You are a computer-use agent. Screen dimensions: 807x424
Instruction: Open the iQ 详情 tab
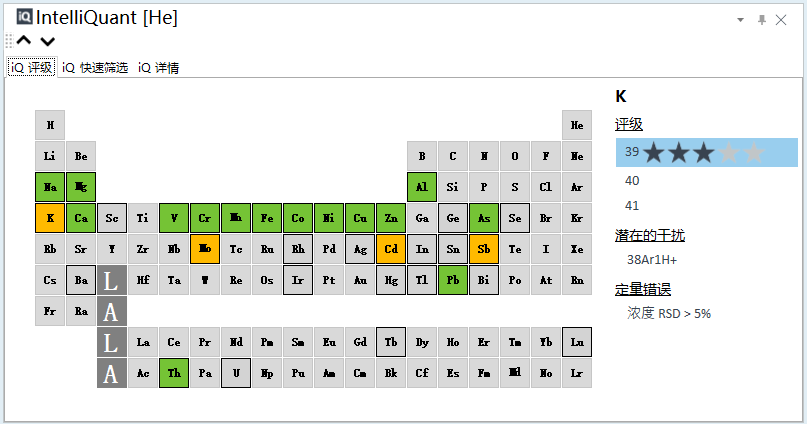click(x=159, y=67)
